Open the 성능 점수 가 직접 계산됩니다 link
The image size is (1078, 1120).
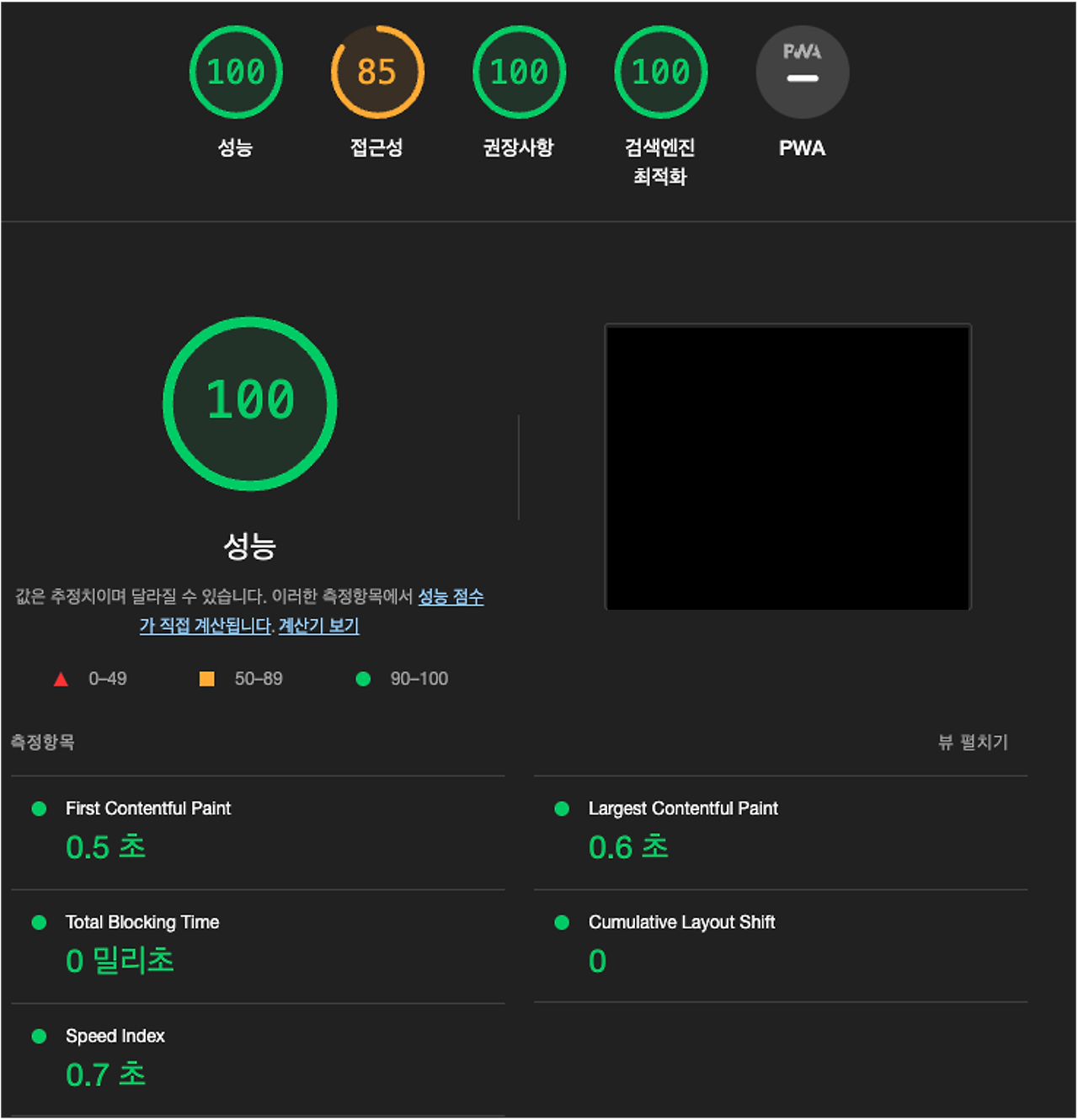(x=451, y=597)
